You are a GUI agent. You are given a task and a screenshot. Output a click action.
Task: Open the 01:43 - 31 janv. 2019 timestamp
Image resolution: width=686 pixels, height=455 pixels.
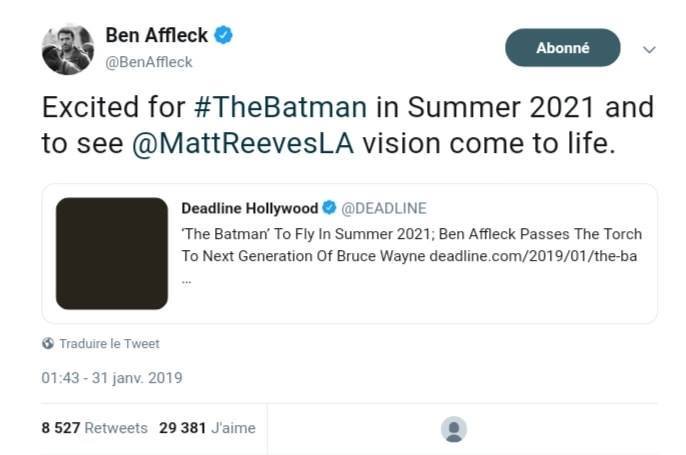(x=111, y=378)
